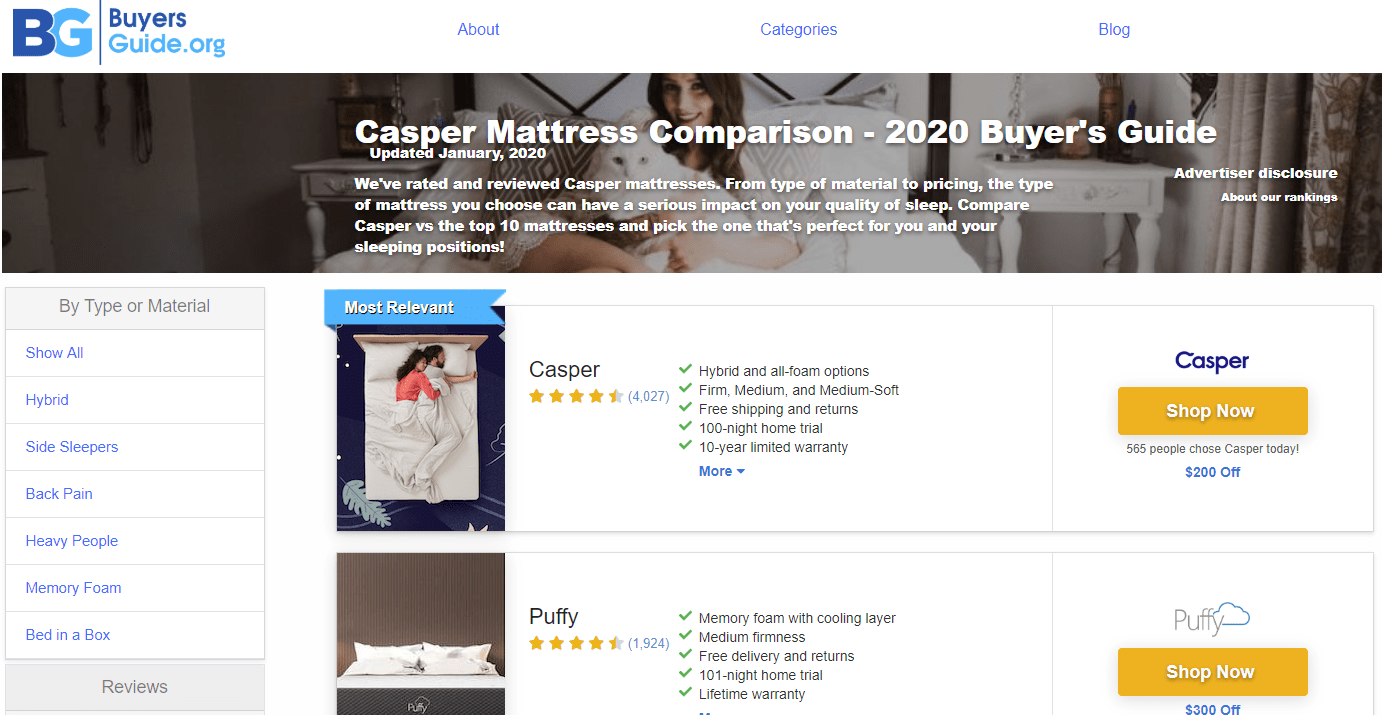Open the Categories menu item
Viewport: 1382px width, 715px height.
(798, 29)
